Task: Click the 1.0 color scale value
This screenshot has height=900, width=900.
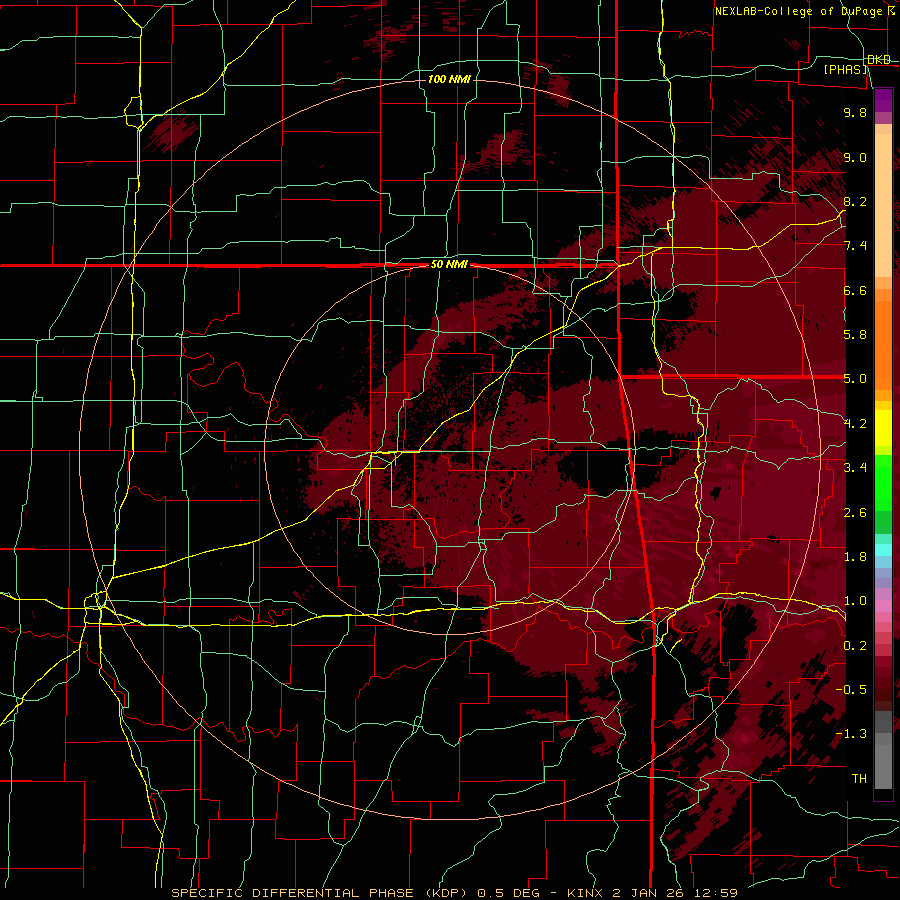Action: [x=855, y=601]
